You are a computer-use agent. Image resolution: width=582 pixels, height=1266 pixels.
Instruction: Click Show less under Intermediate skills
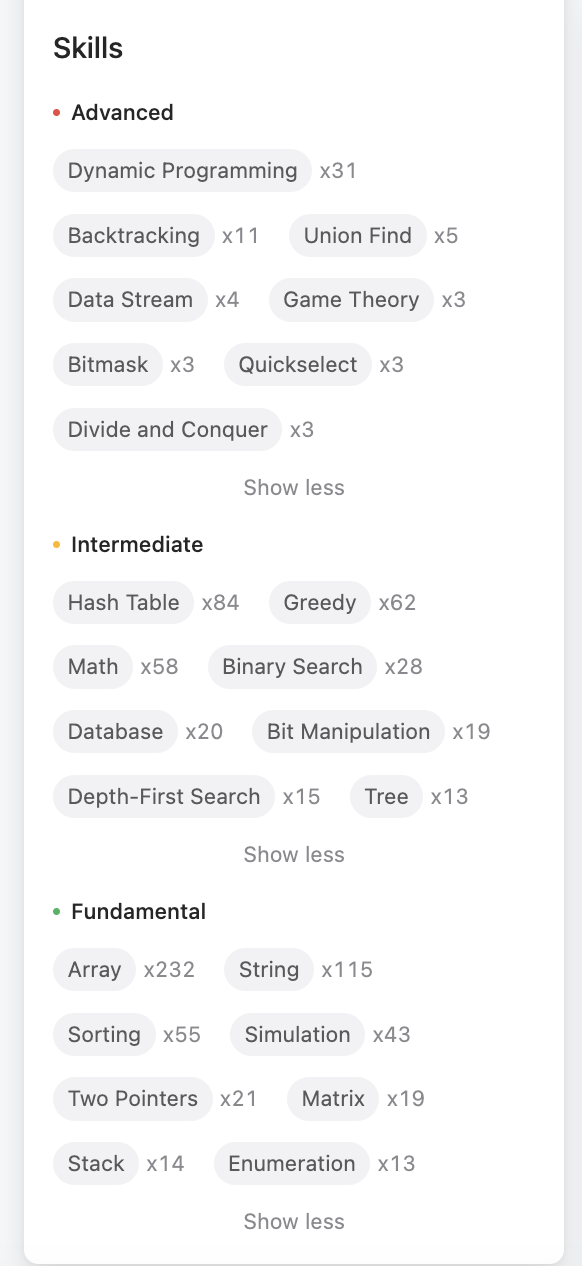click(293, 854)
